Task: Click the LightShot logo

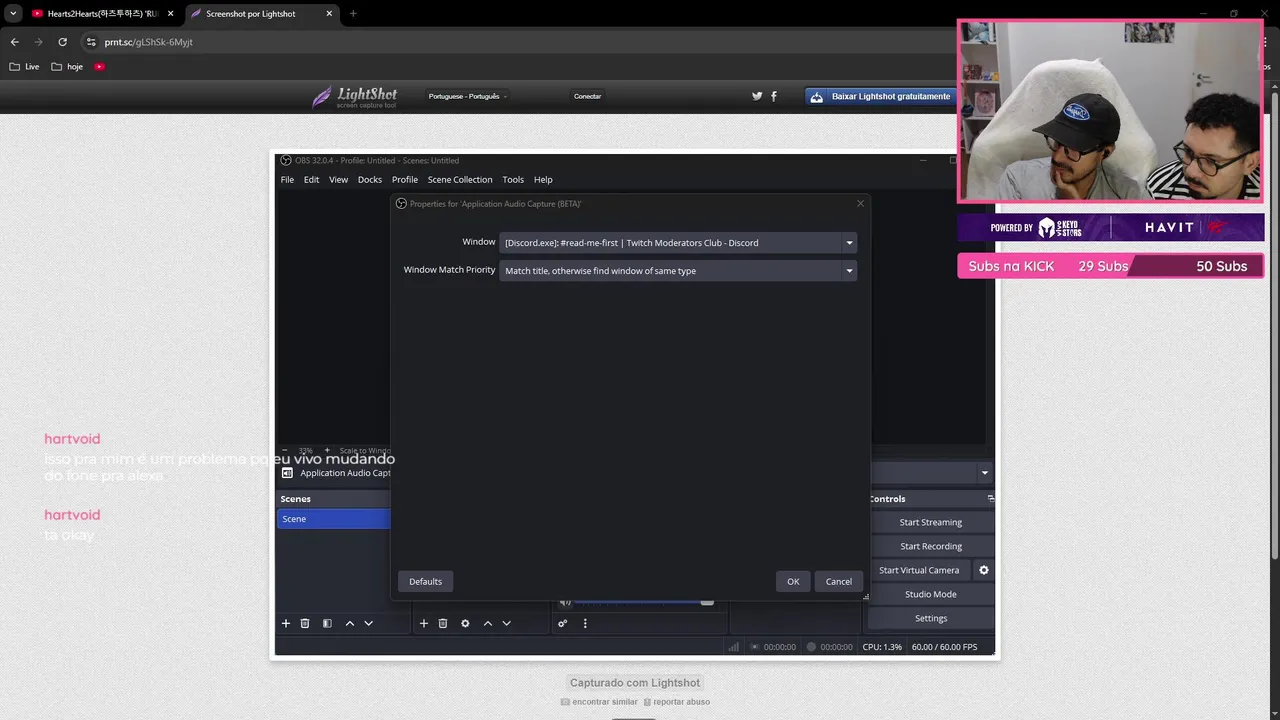Action: pos(355,97)
